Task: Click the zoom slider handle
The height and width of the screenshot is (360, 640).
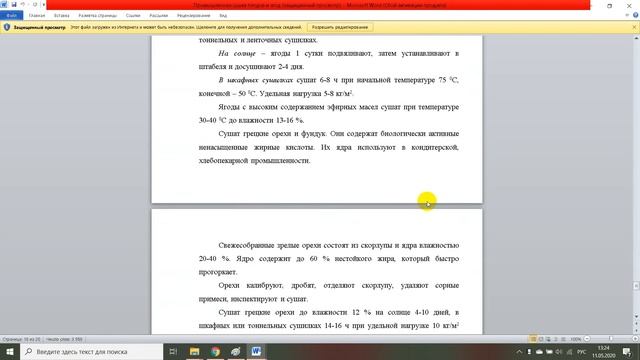Action: 611,339
